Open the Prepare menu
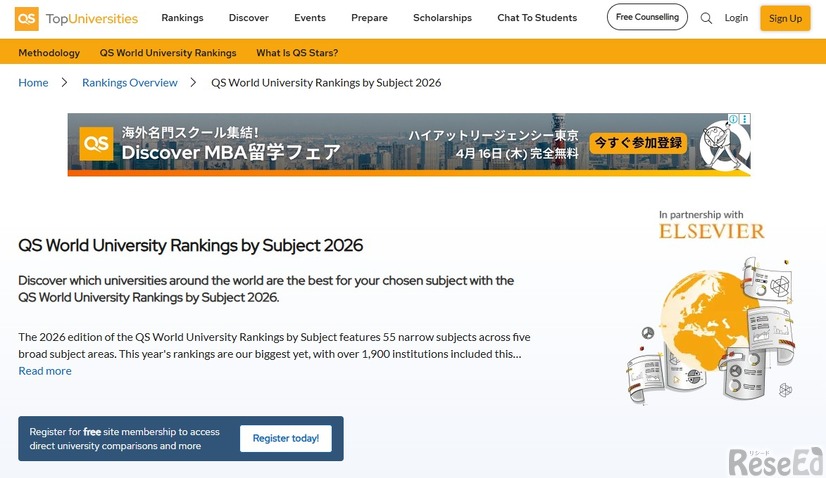 point(369,18)
